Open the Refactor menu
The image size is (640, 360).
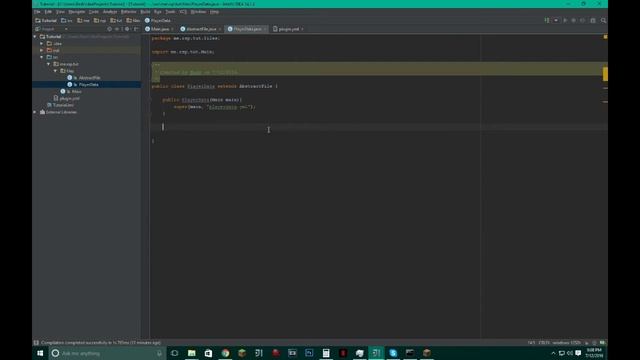[x=129, y=12]
